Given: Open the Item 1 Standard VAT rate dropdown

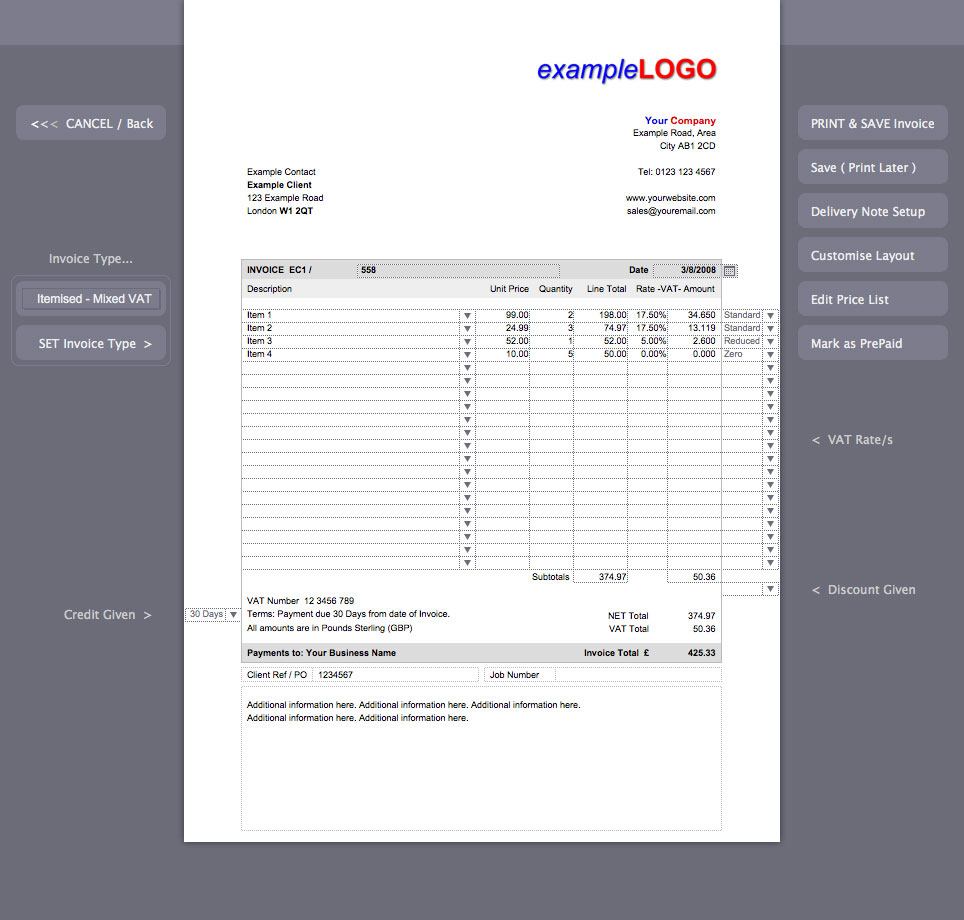Looking at the screenshot, I should pos(770,315).
